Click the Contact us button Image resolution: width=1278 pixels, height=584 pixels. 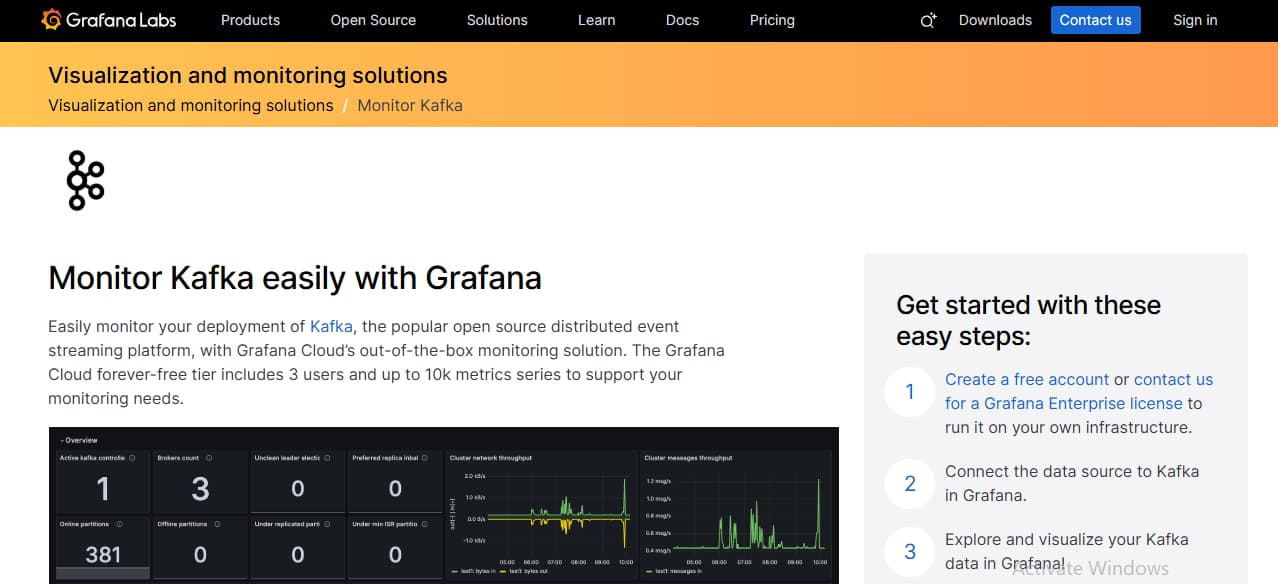tap(1095, 20)
